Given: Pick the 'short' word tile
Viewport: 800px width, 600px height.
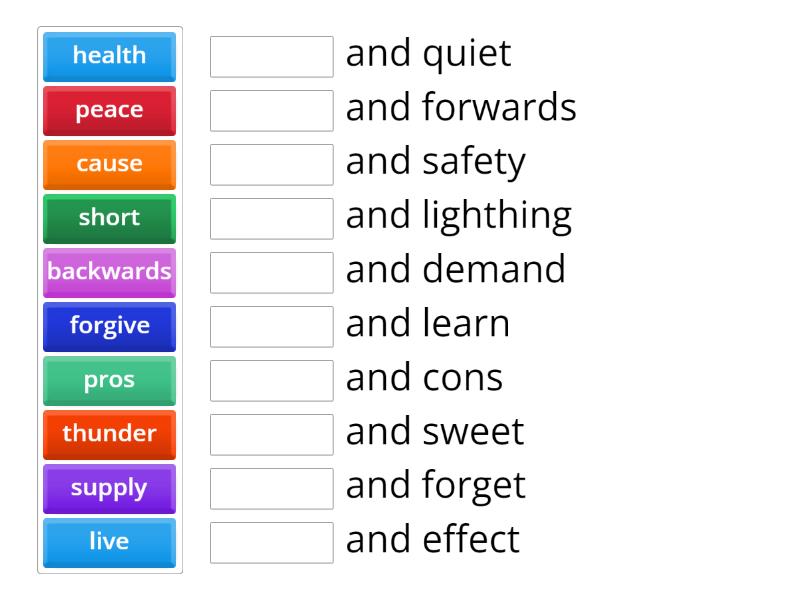Looking at the screenshot, I should click(109, 218).
